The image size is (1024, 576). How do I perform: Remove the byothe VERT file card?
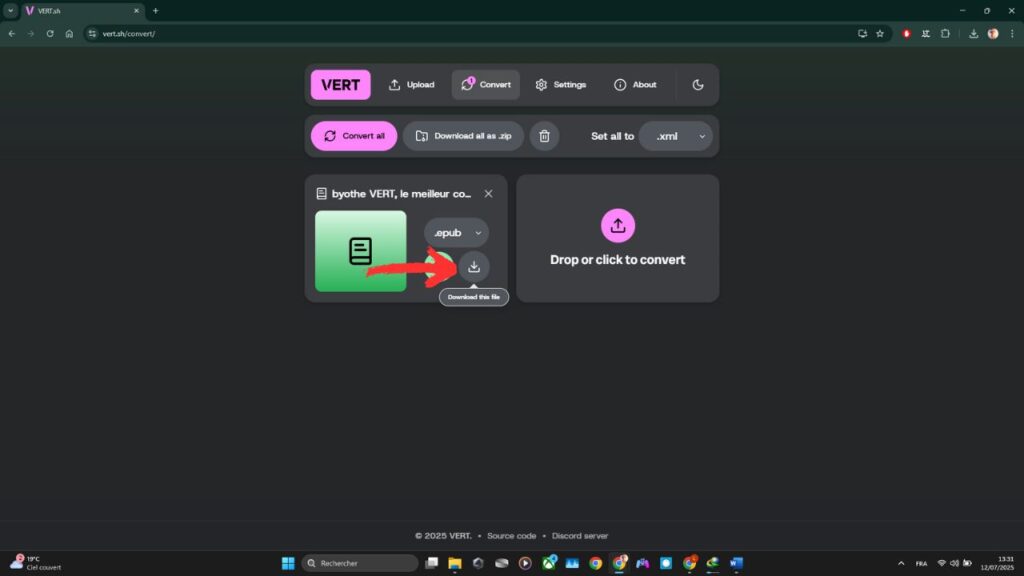coord(488,194)
